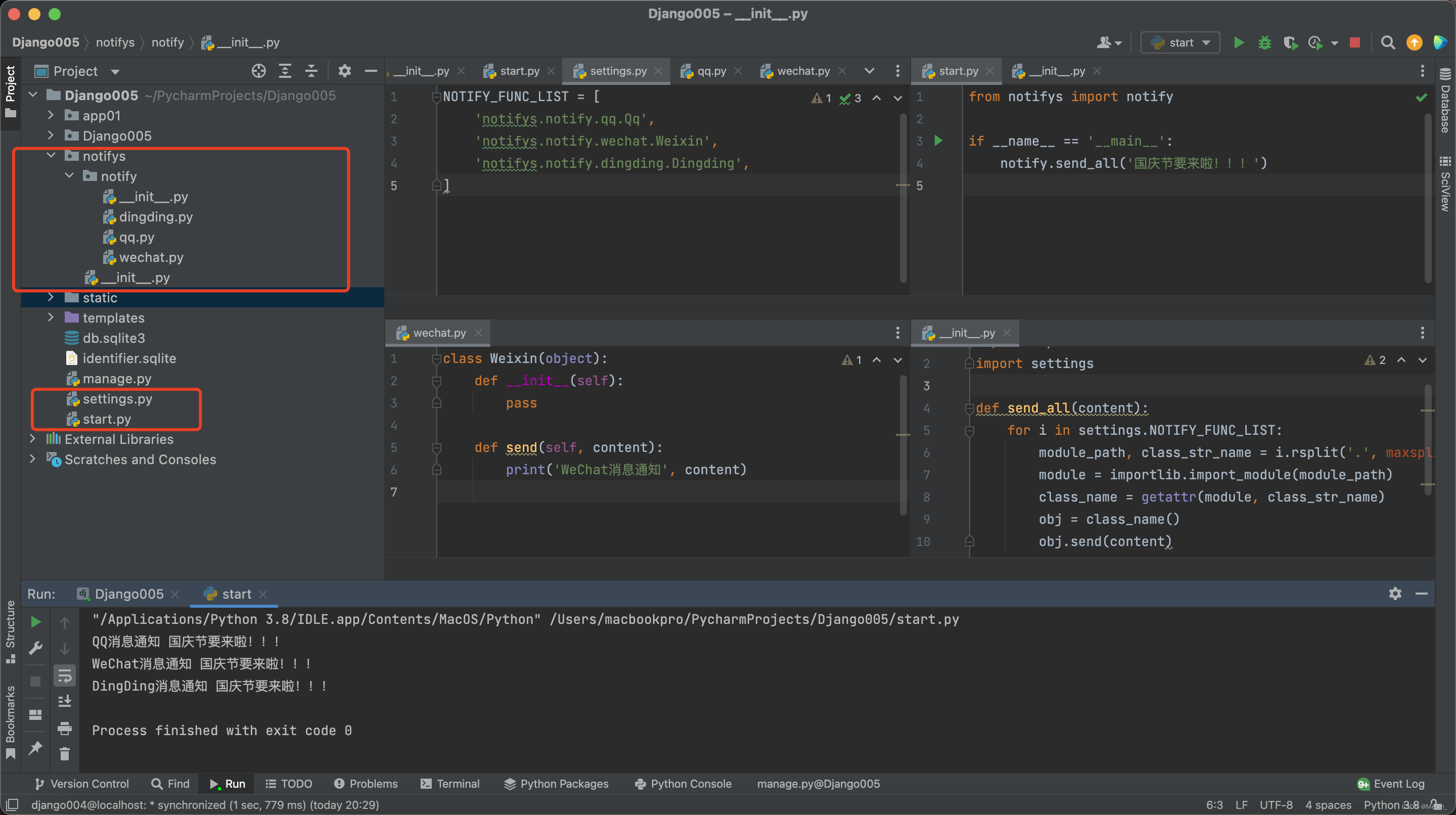The image size is (1456, 815).
Task: Collapse all nodes in the Project panel
Action: [311, 71]
